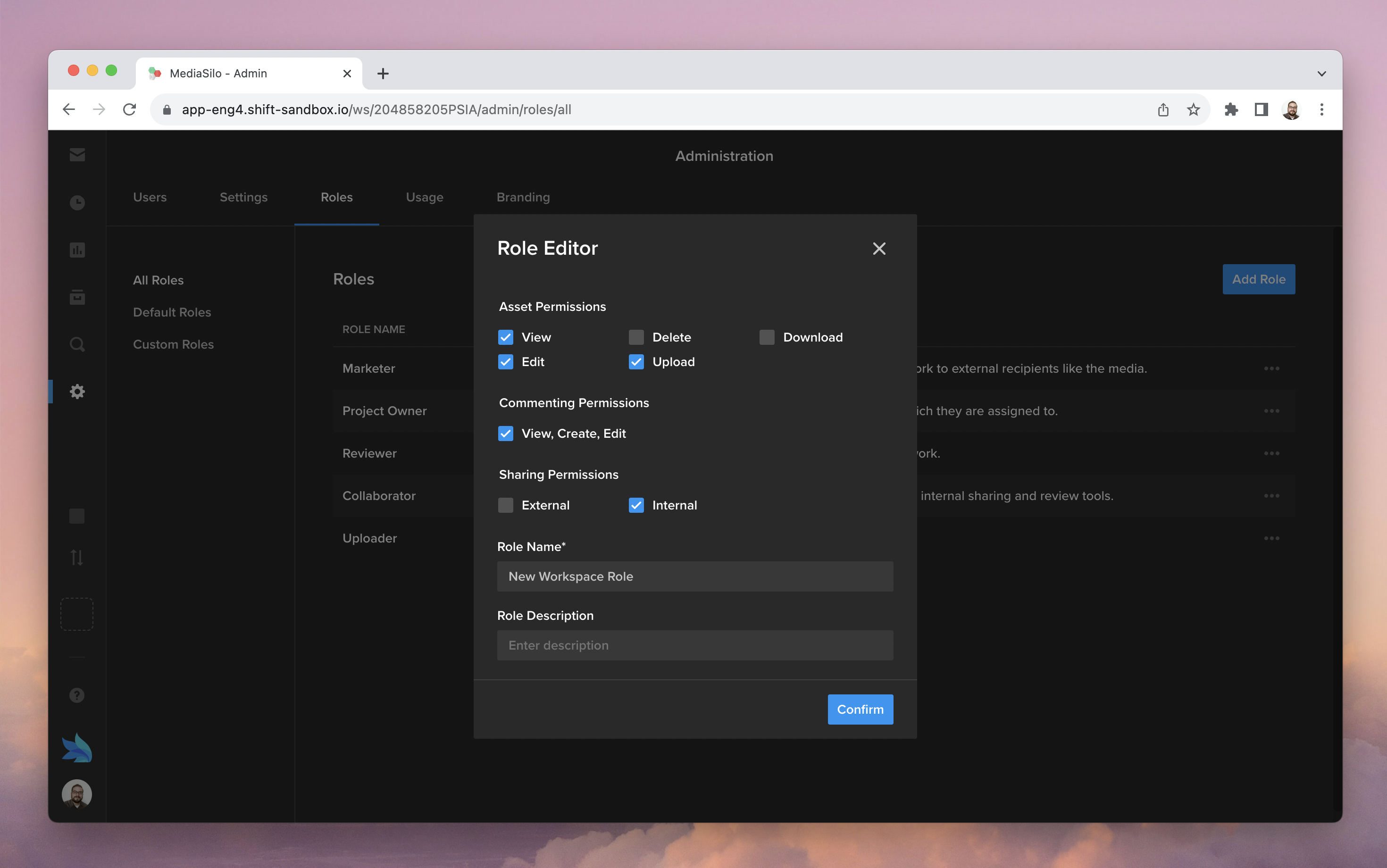This screenshot has height=868, width=1387.
Task: Close the Role Editor dialog
Action: pos(879,249)
